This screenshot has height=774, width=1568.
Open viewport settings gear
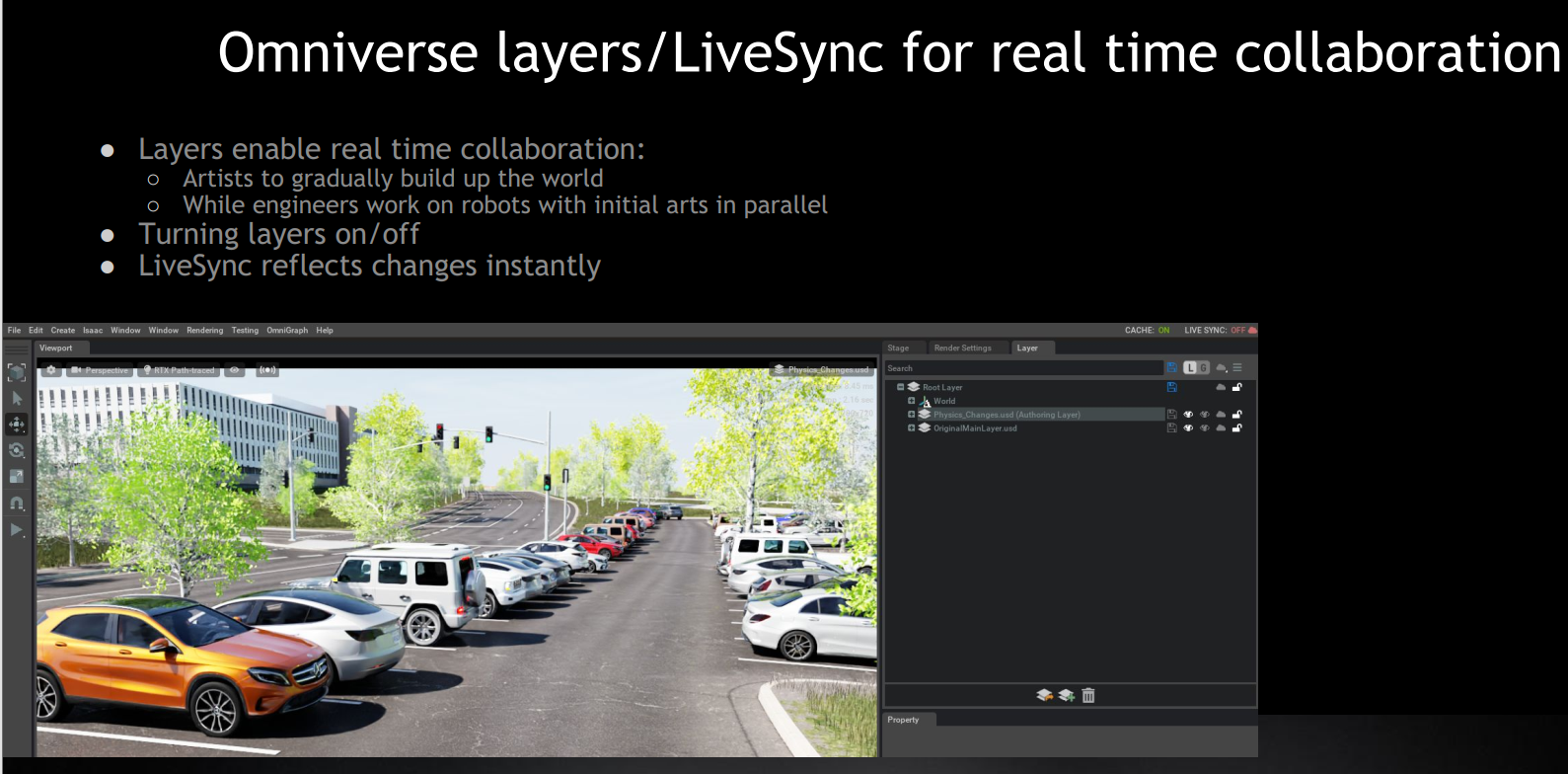[51, 370]
